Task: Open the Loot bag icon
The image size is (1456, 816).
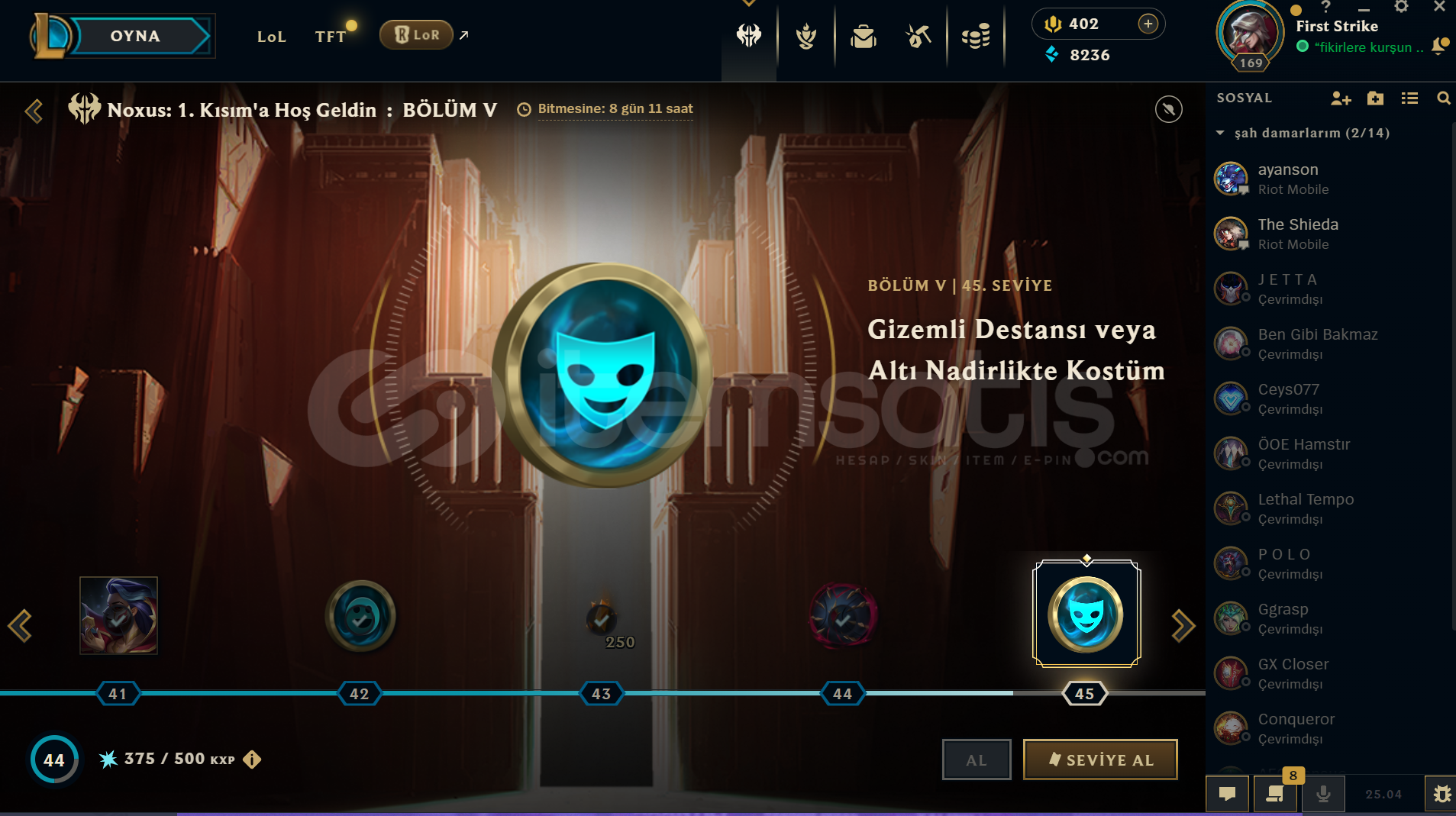Action: [x=863, y=36]
